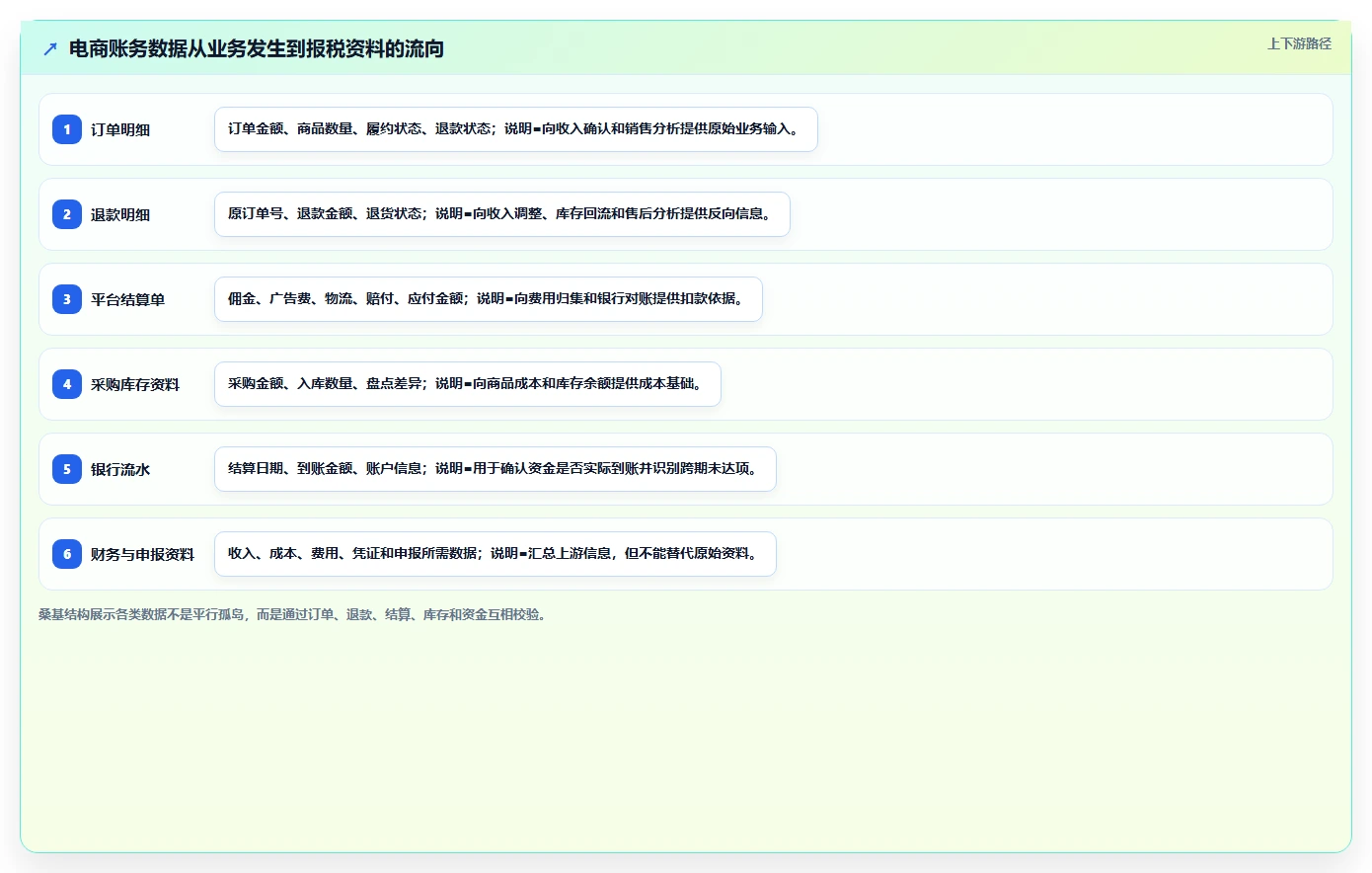Click the description box starting with 原订单号、退款金额

click(x=502, y=214)
